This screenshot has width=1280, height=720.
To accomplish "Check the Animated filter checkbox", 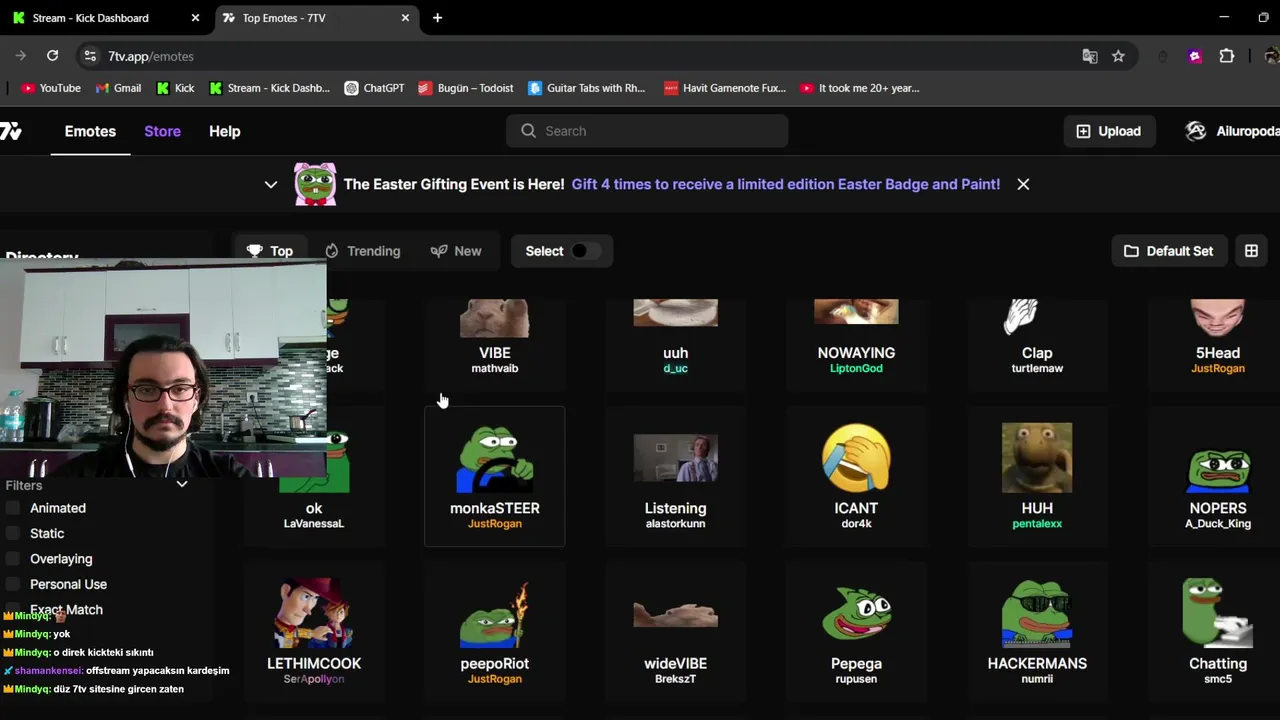I will [x=13, y=508].
